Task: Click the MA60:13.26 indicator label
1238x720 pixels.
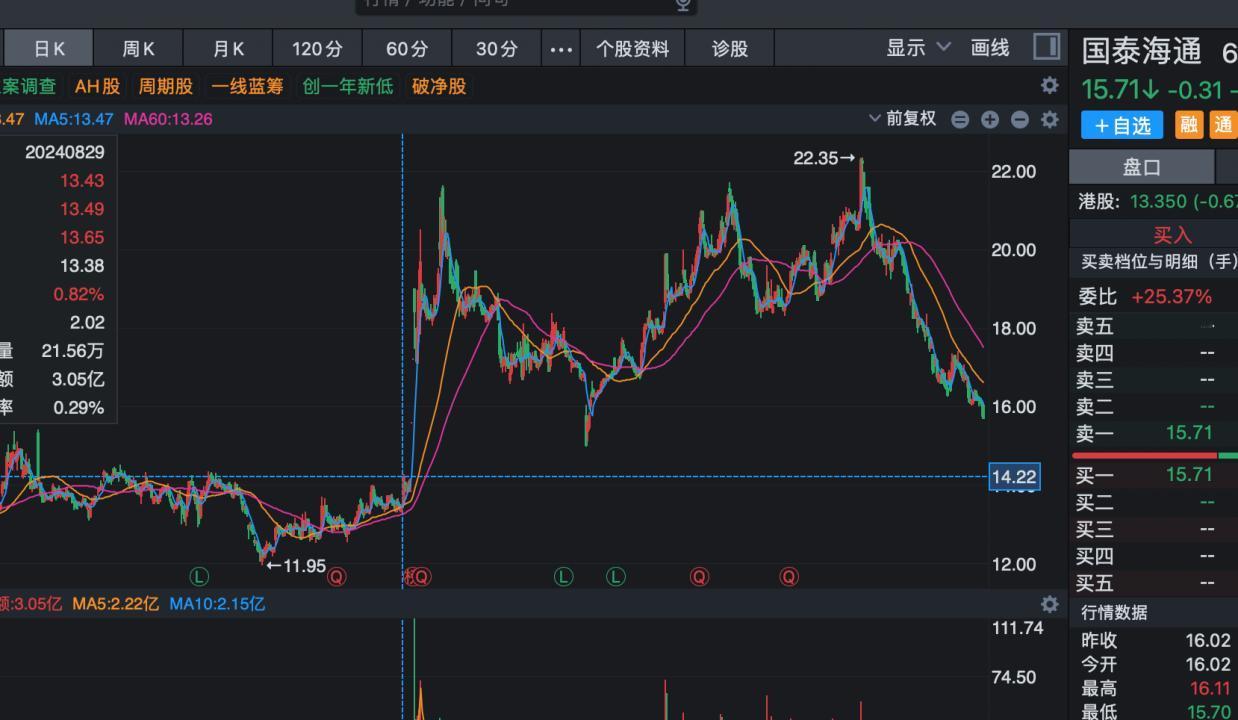Action: [168, 119]
